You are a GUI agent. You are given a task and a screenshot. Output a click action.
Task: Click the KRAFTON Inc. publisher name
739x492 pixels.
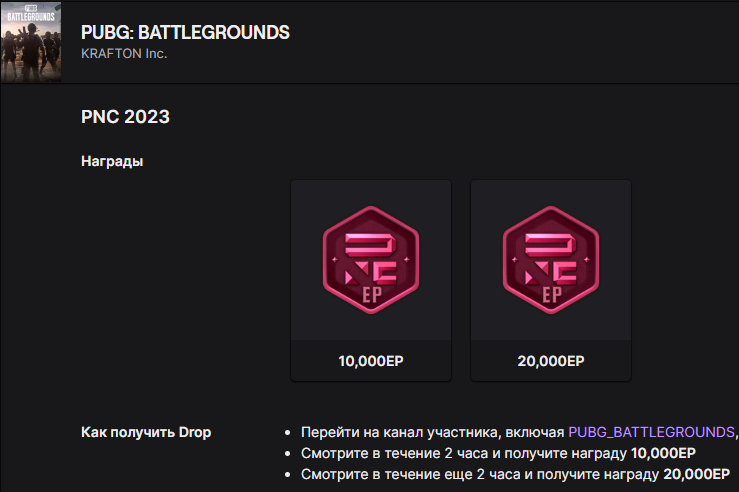point(124,54)
